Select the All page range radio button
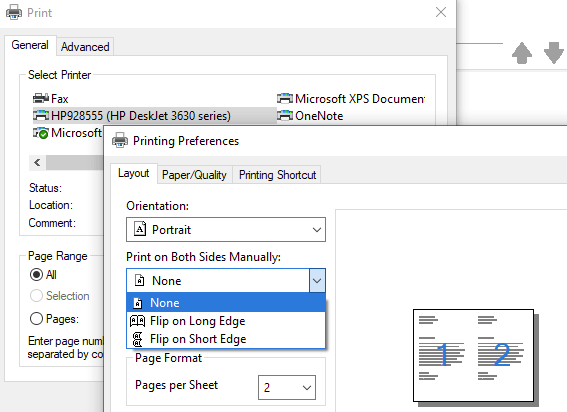Viewport: 567px width, 412px height. pyautogui.click(x=36, y=275)
